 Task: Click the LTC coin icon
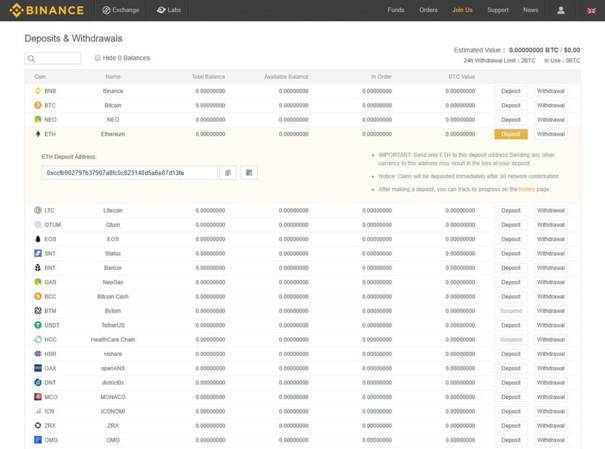[38, 210]
